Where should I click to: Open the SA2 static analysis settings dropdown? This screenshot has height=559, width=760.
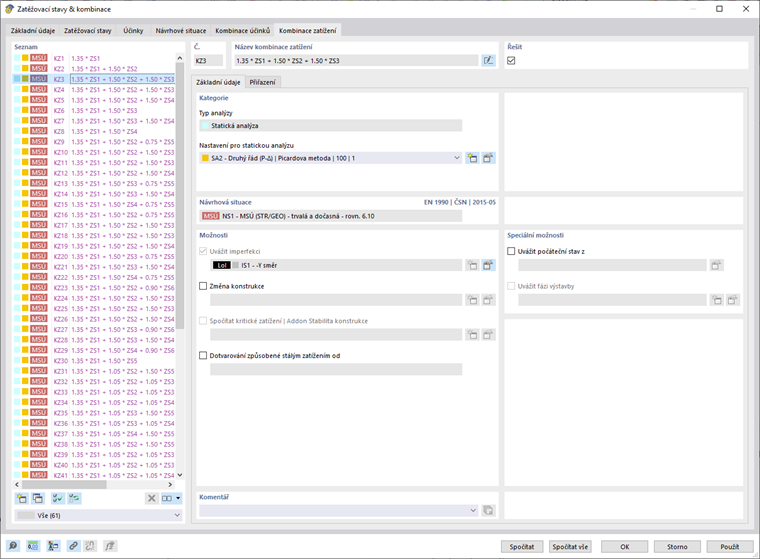pos(457,158)
